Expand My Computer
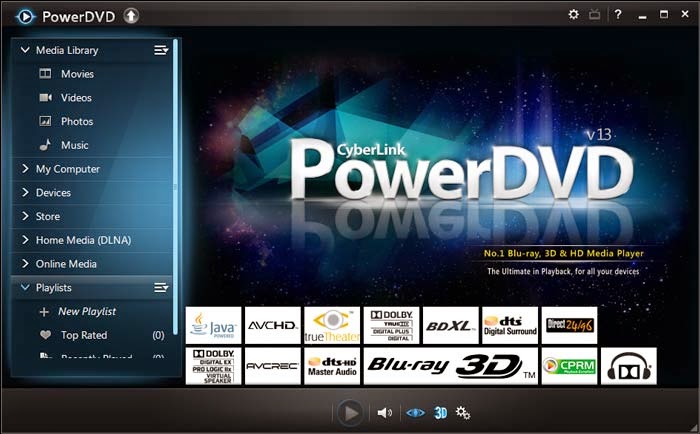This screenshot has height=434, width=700. tap(25, 168)
